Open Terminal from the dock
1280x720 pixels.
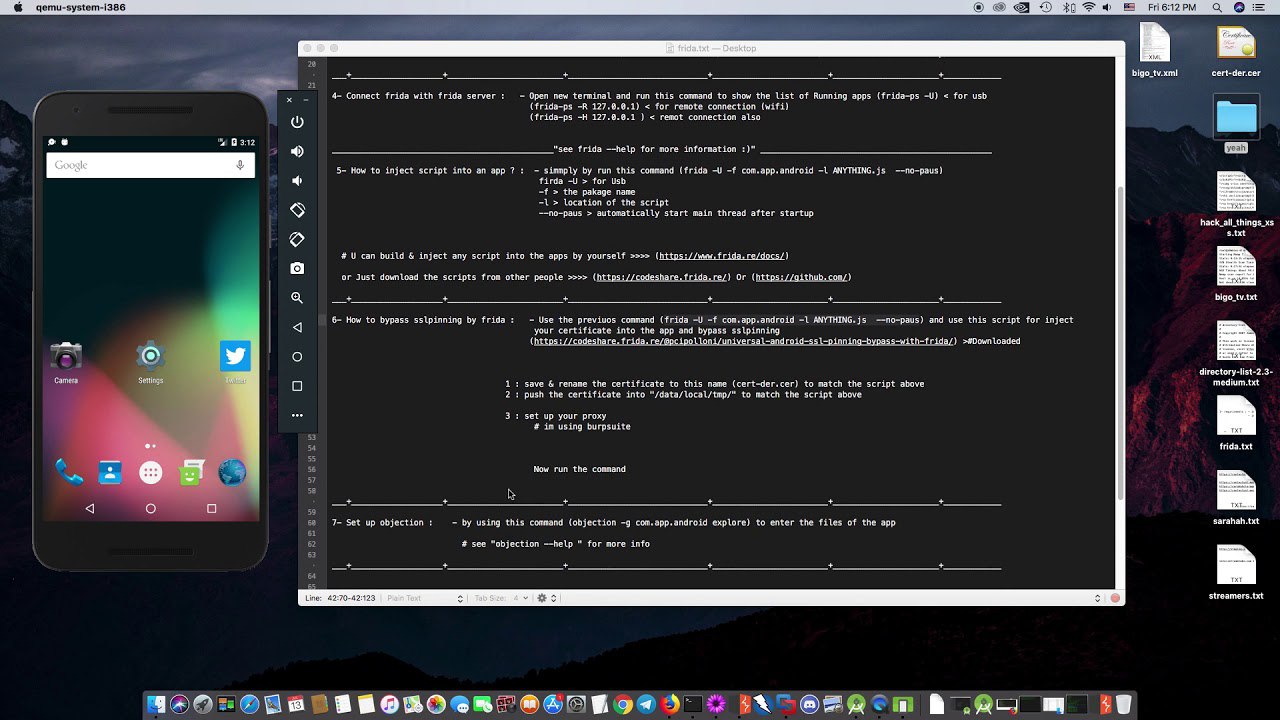[x=692, y=705]
